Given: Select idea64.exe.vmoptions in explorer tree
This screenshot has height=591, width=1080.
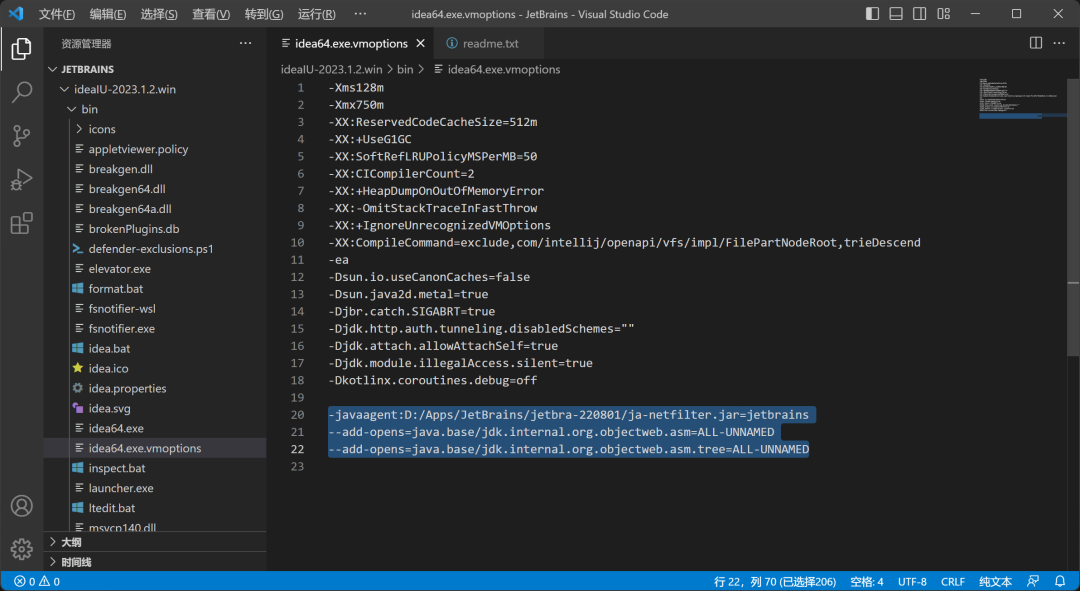Looking at the screenshot, I should pos(155,448).
